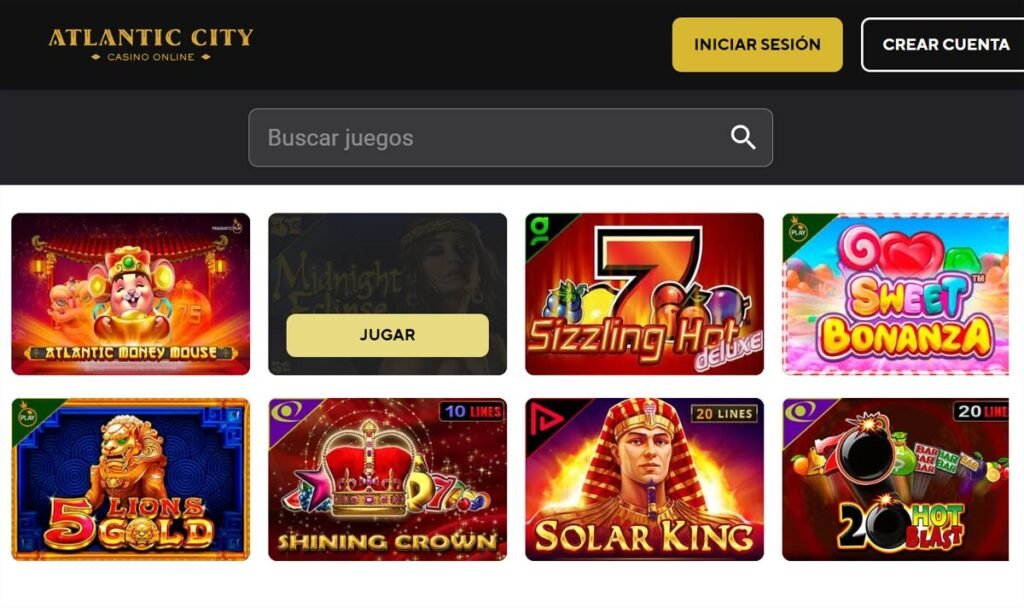1024x608 pixels.
Task: Focus the Buscar juegos search field
Action: (511, 138)
